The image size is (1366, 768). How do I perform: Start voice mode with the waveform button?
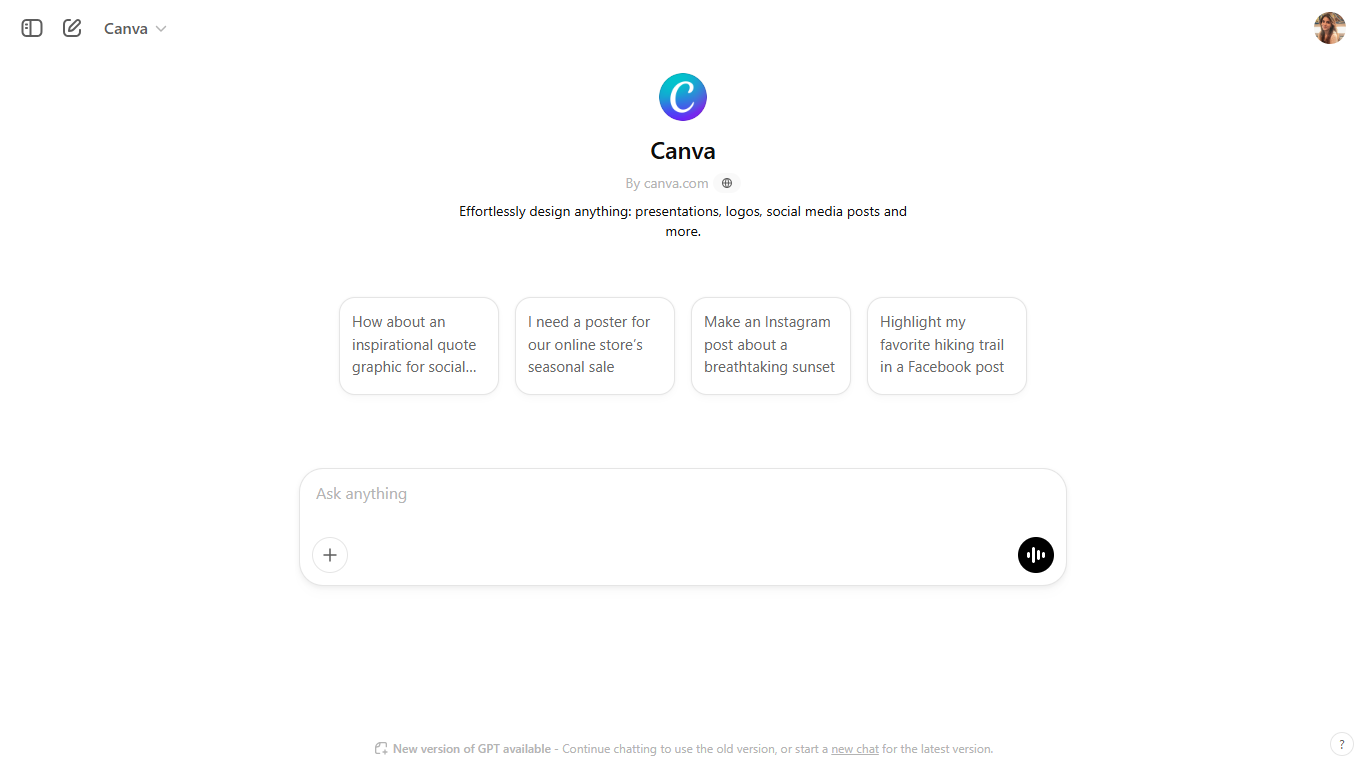[x=1036, y=555]
